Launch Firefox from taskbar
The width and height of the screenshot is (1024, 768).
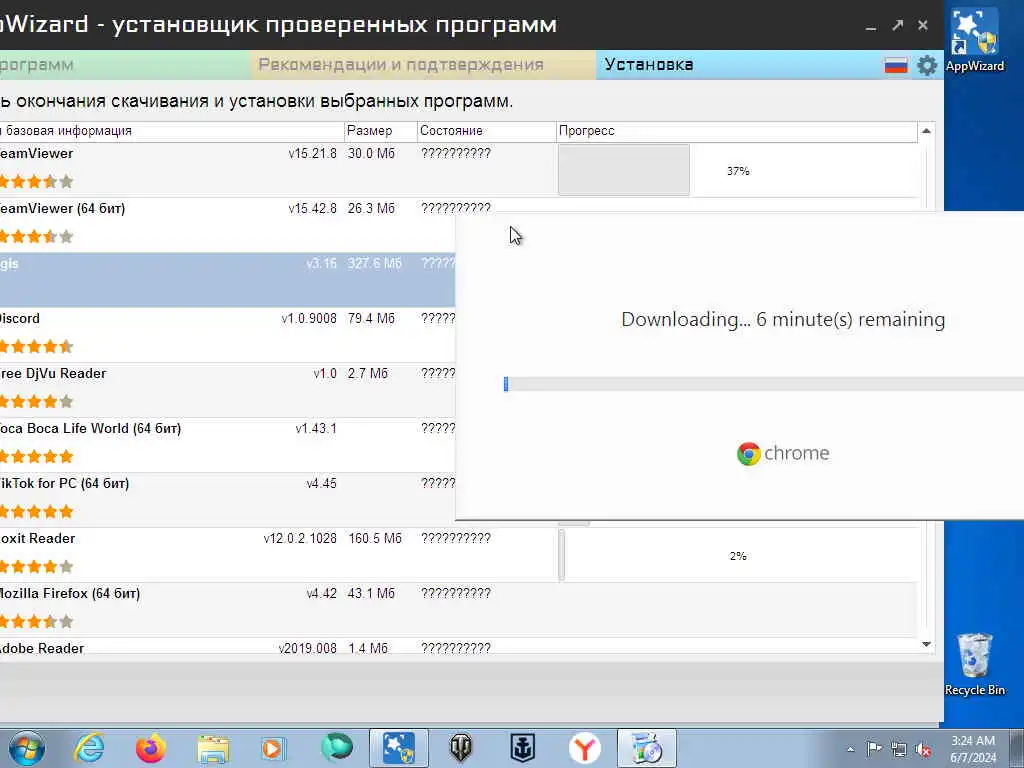click(x=151, y=748)
